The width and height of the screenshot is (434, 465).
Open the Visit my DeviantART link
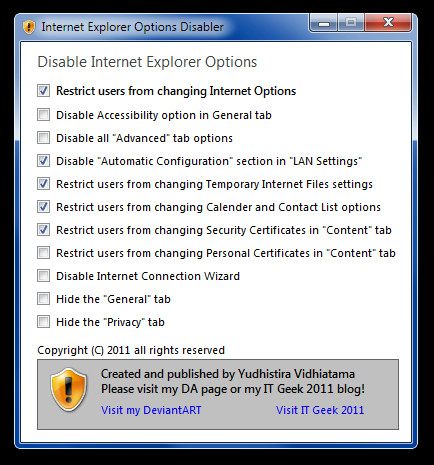151,410
